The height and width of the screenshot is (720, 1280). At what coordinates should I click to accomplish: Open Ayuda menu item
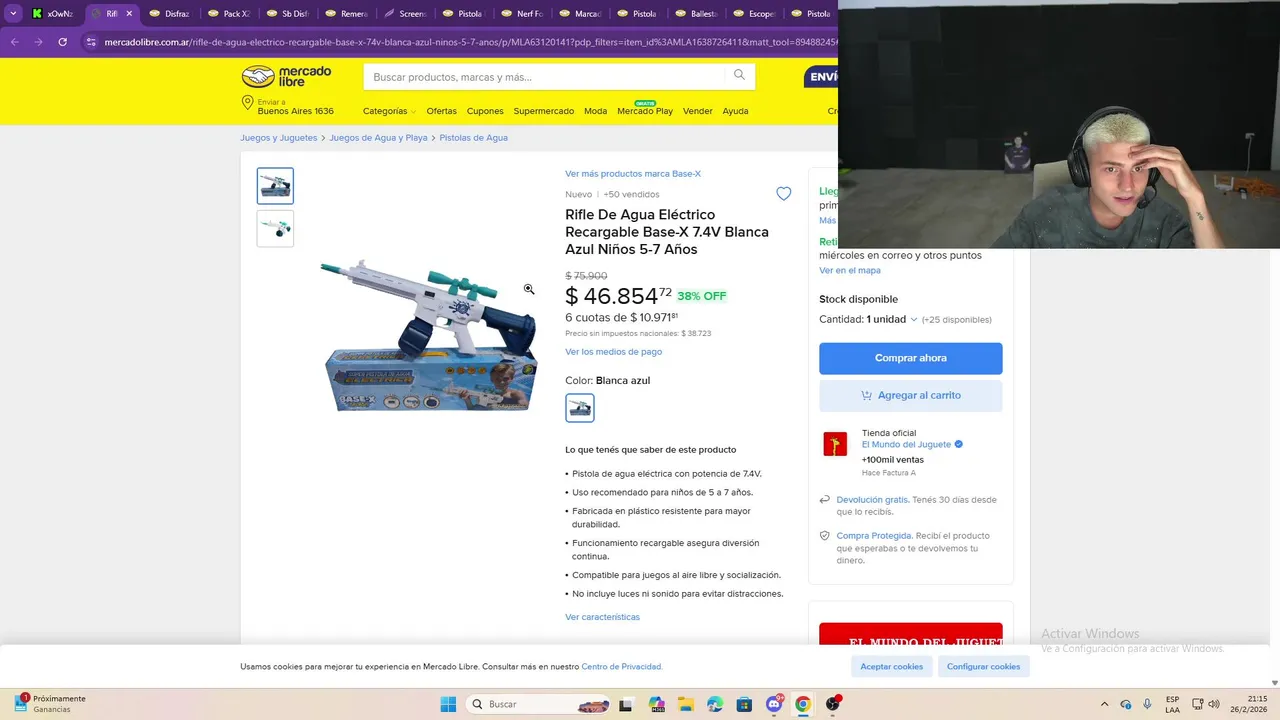tap(735, 111)
